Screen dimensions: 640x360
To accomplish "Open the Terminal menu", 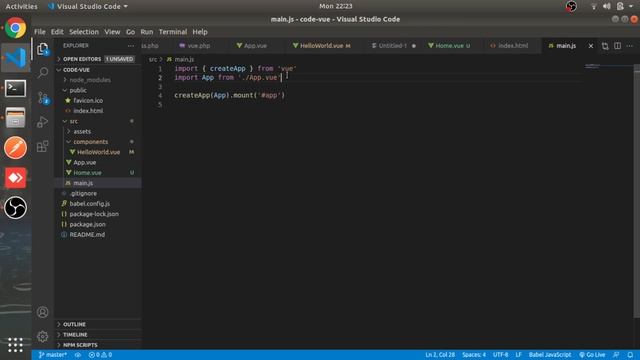I will click(173, 32).
